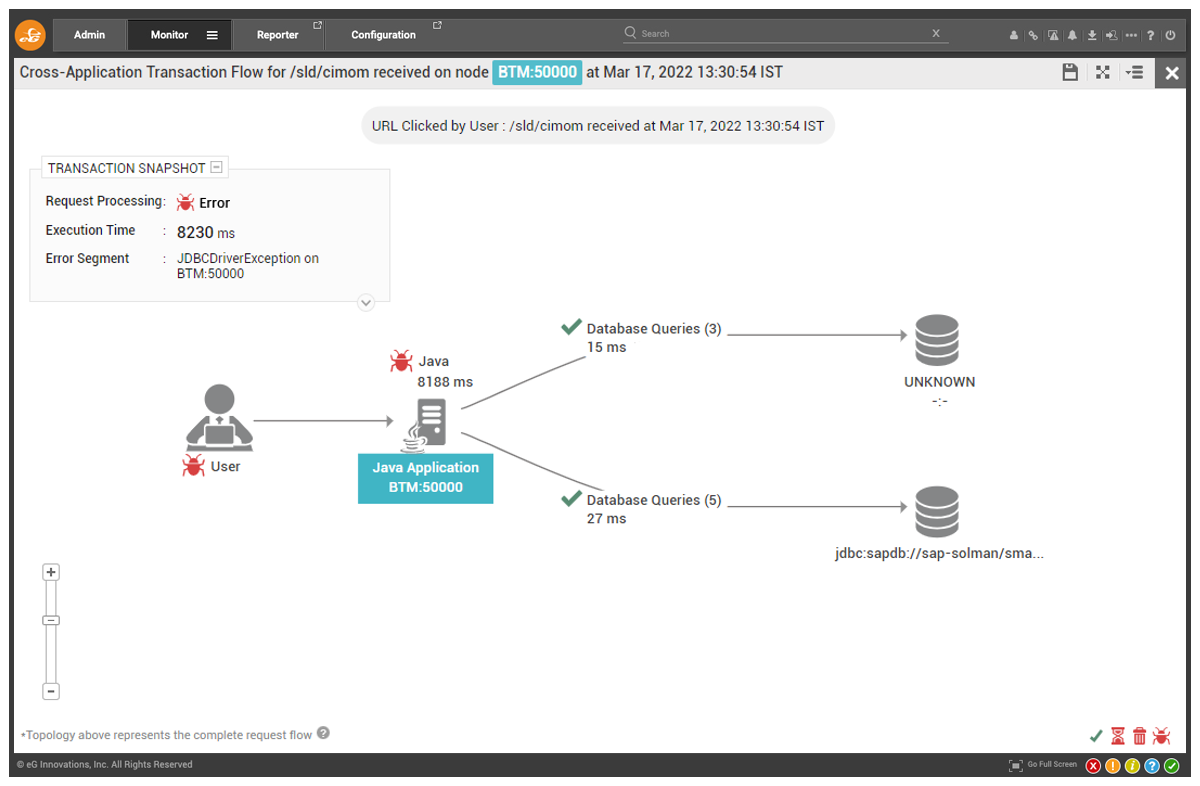
Task: Click the notification bell icon
Action: tap(1072, 35)
